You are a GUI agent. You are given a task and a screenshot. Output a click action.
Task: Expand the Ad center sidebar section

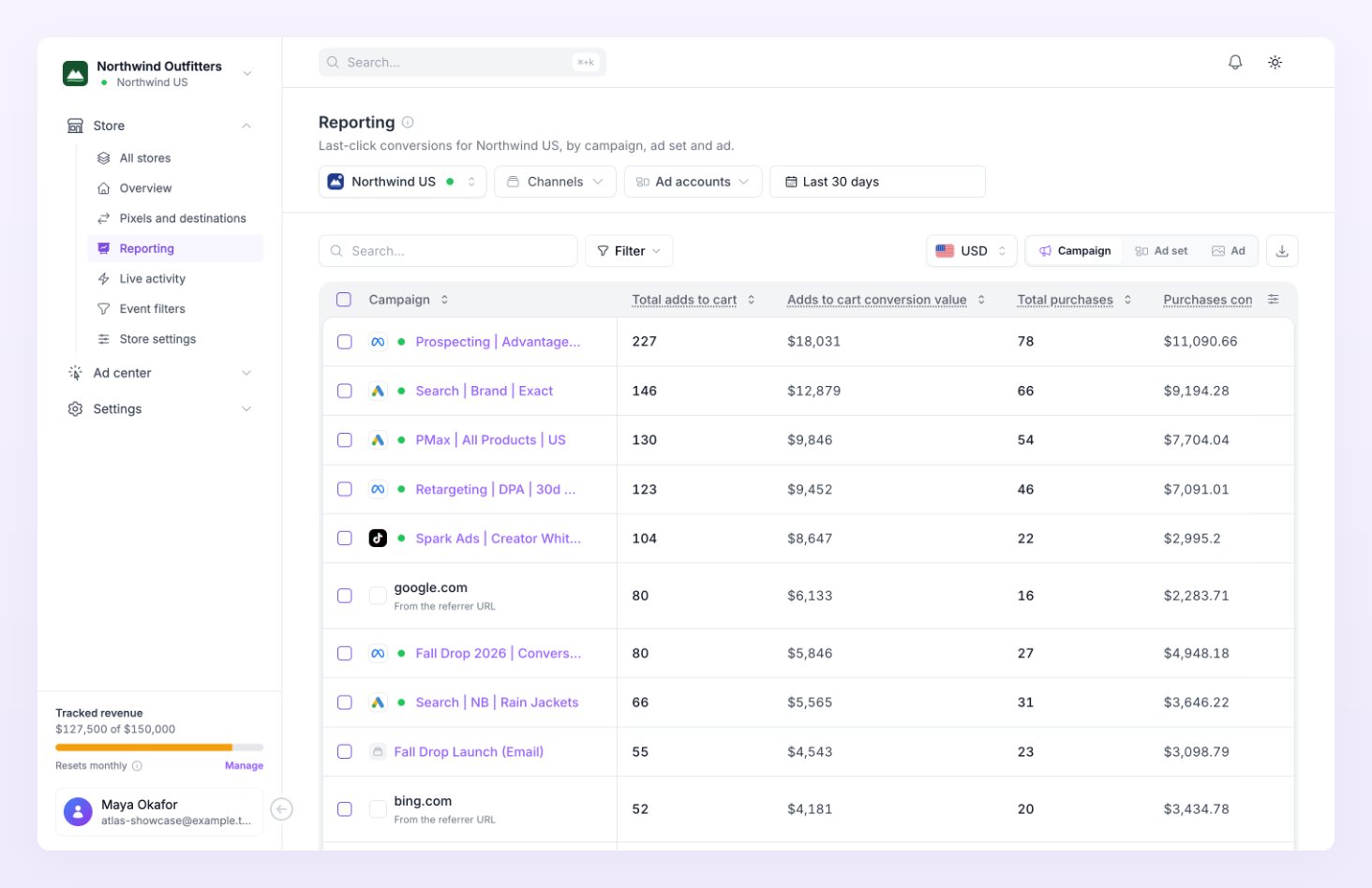(x=159, y=373)
